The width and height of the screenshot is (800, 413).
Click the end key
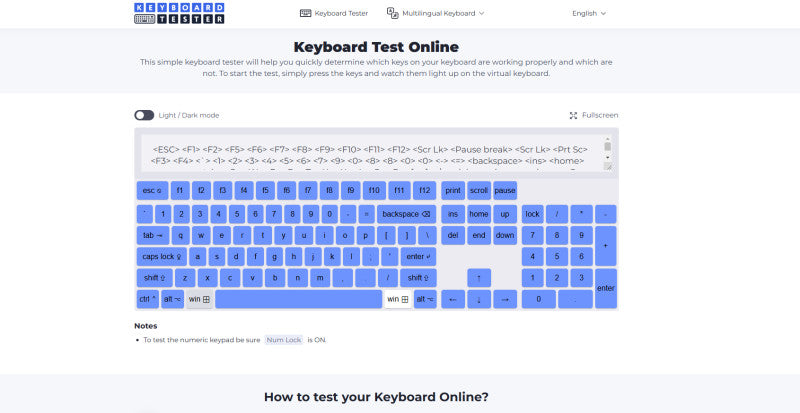(x=479, y=235)
